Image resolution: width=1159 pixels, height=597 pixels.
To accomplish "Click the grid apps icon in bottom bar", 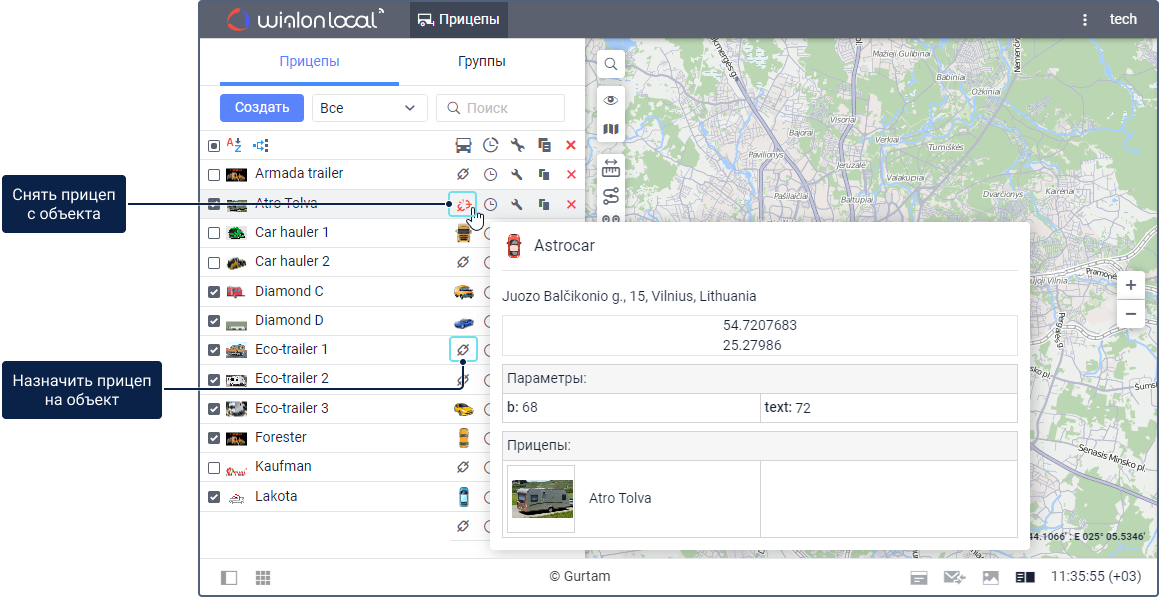I will (x=263, y=577).
